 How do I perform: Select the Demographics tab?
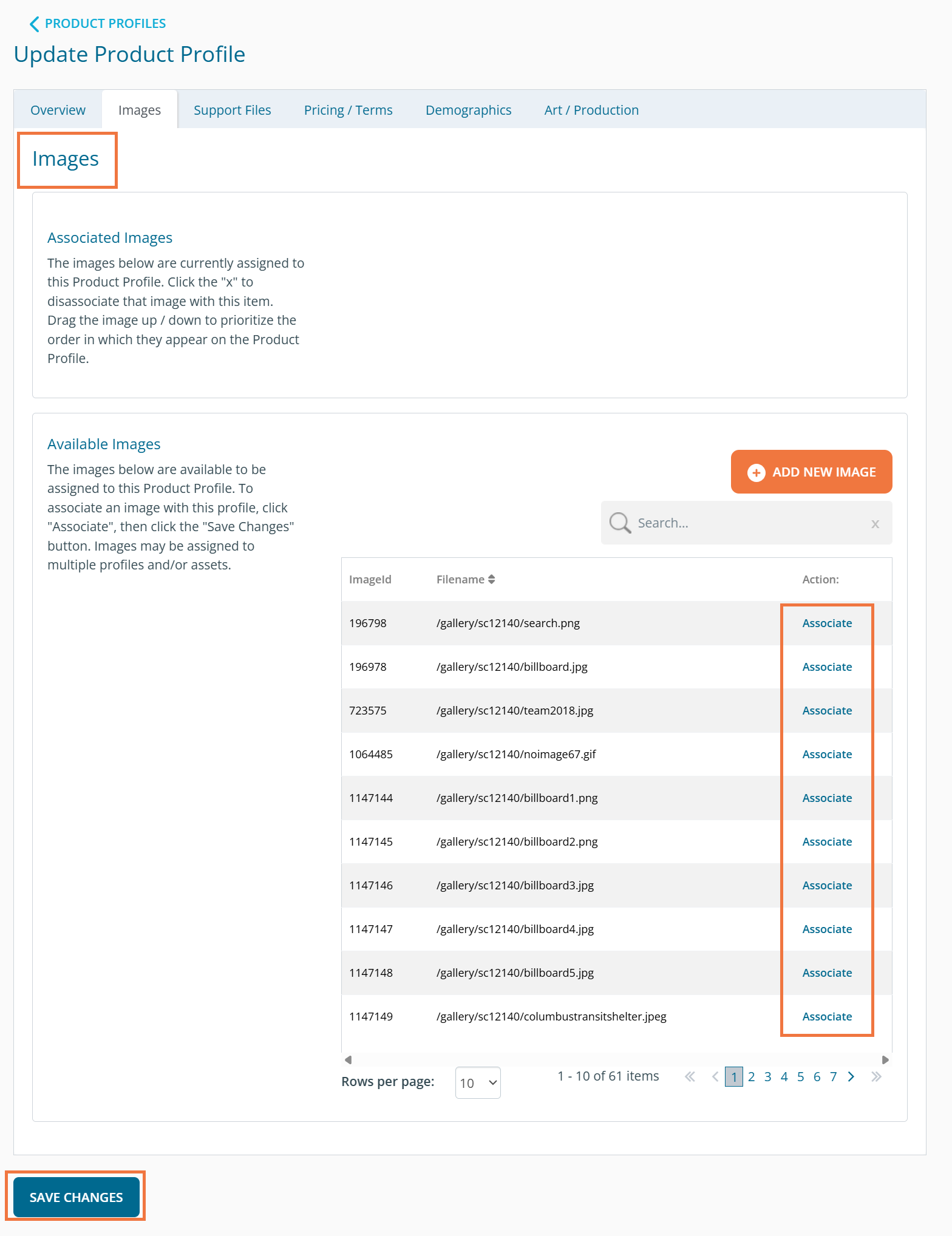(x=468, y=110)
